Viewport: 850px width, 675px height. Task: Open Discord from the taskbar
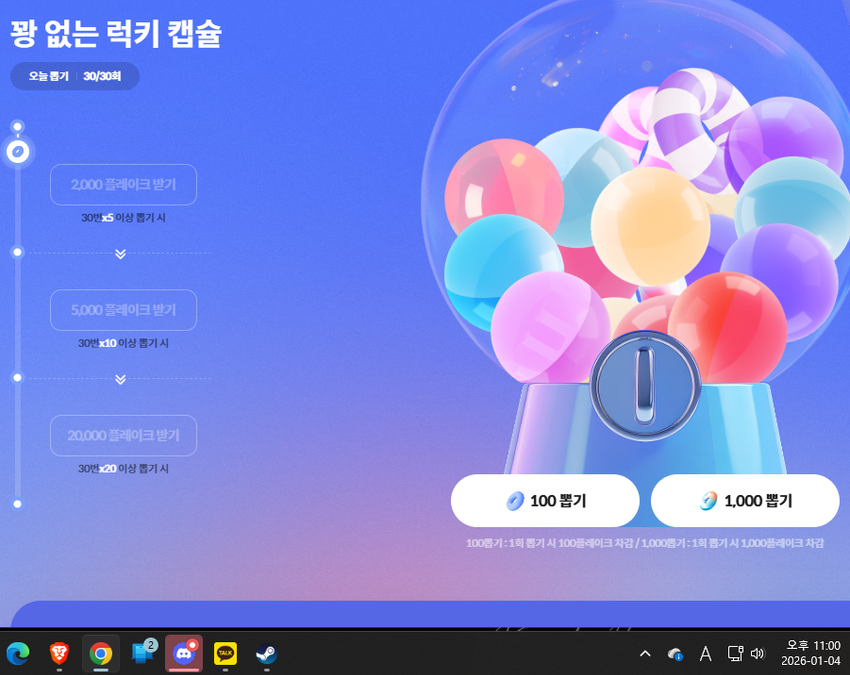tap(184, 653)
